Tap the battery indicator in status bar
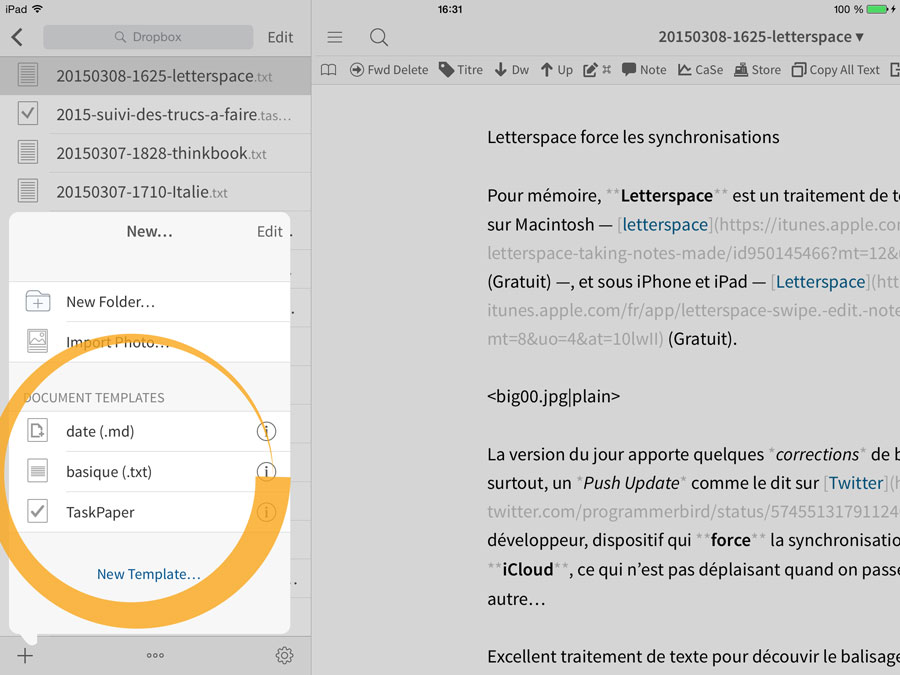The width and height of the screenshot is (900, 675). click(x=879, y=9)
